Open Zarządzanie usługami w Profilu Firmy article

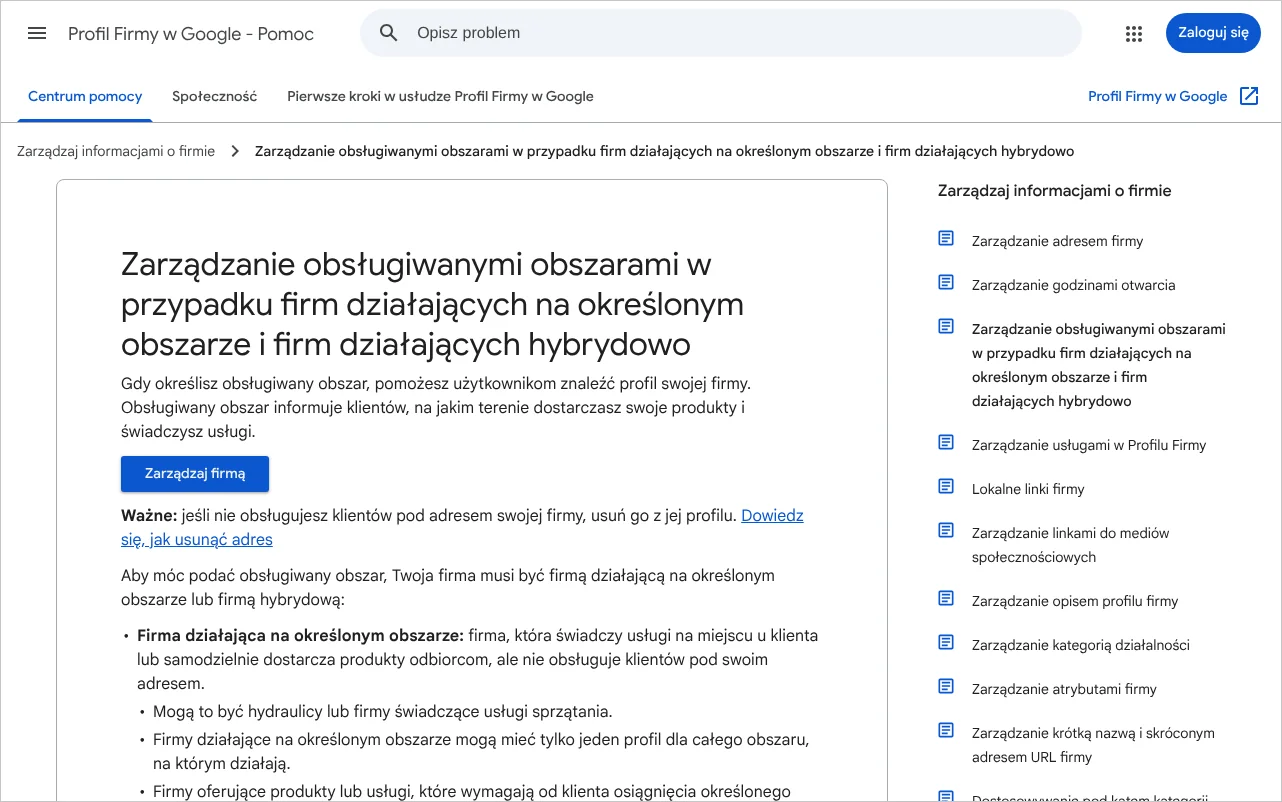[x=1089, y=445]
